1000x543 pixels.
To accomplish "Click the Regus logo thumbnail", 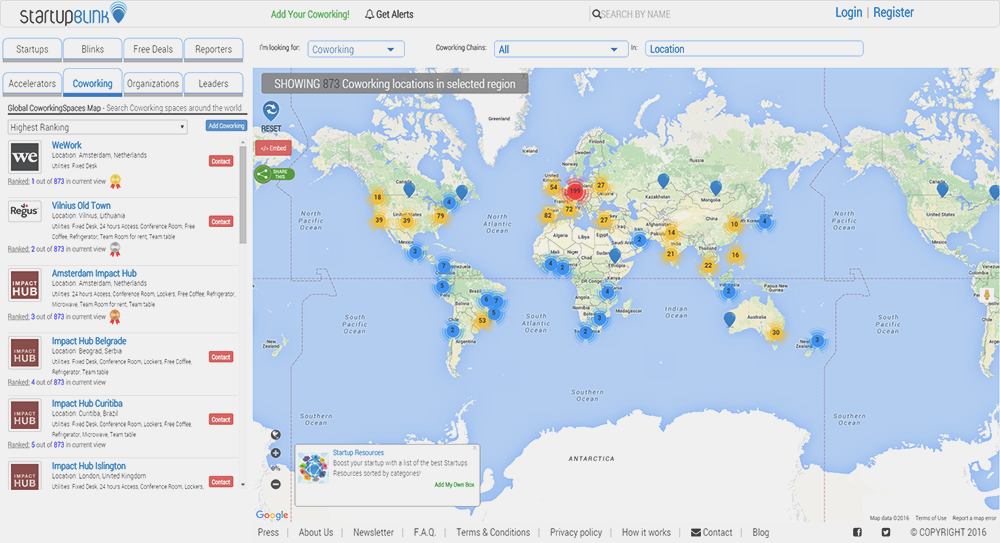I will [25, 211].
